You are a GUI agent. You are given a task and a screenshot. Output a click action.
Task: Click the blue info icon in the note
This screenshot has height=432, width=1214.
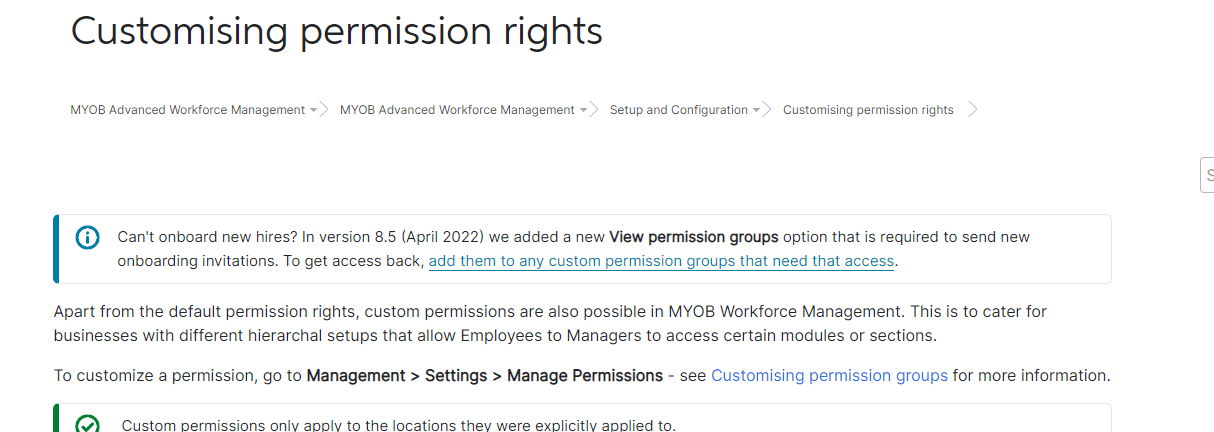click(x=88, y=238)
